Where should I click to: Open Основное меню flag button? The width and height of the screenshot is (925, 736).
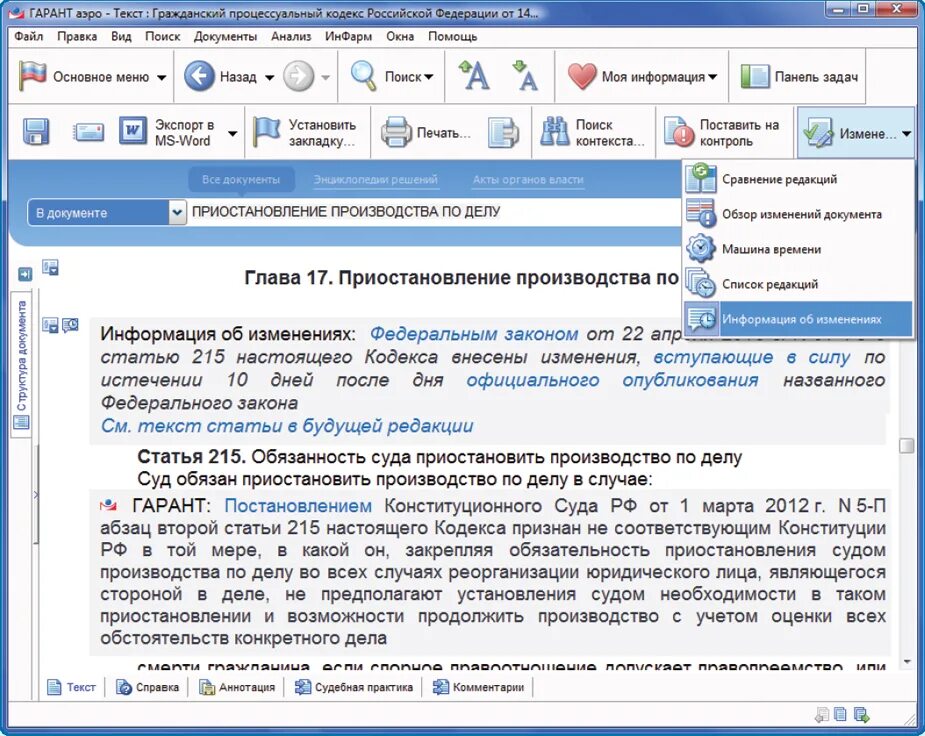pyautogui.click(x=84, y=77)
